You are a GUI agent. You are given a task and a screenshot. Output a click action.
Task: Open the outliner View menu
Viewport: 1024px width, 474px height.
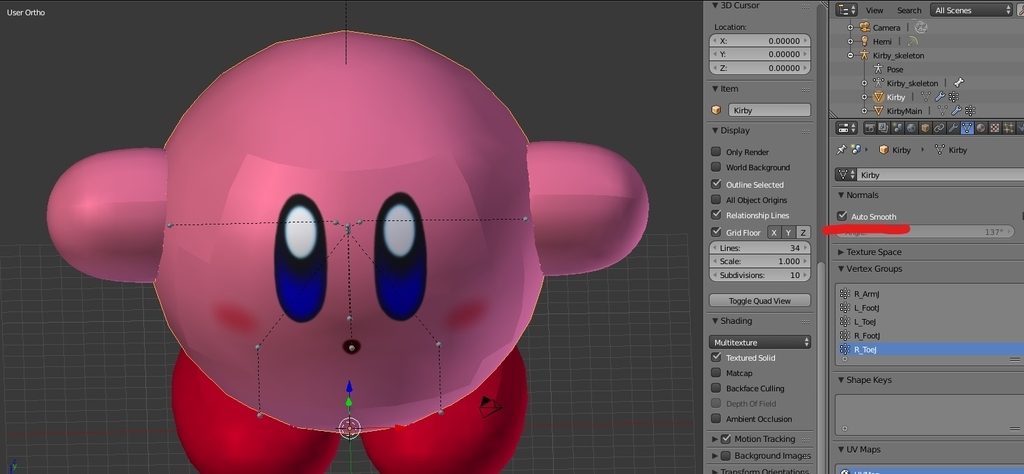(x=874, y=10)
